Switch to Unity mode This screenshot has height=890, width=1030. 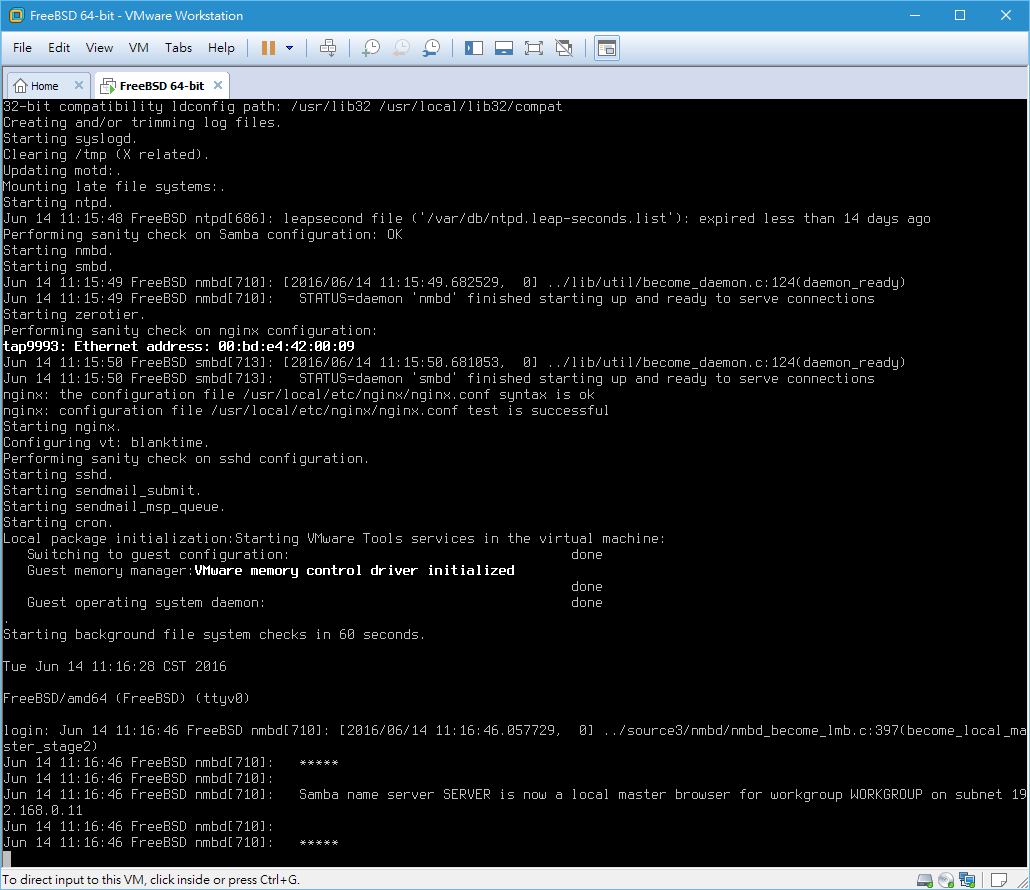pos(564,48)
